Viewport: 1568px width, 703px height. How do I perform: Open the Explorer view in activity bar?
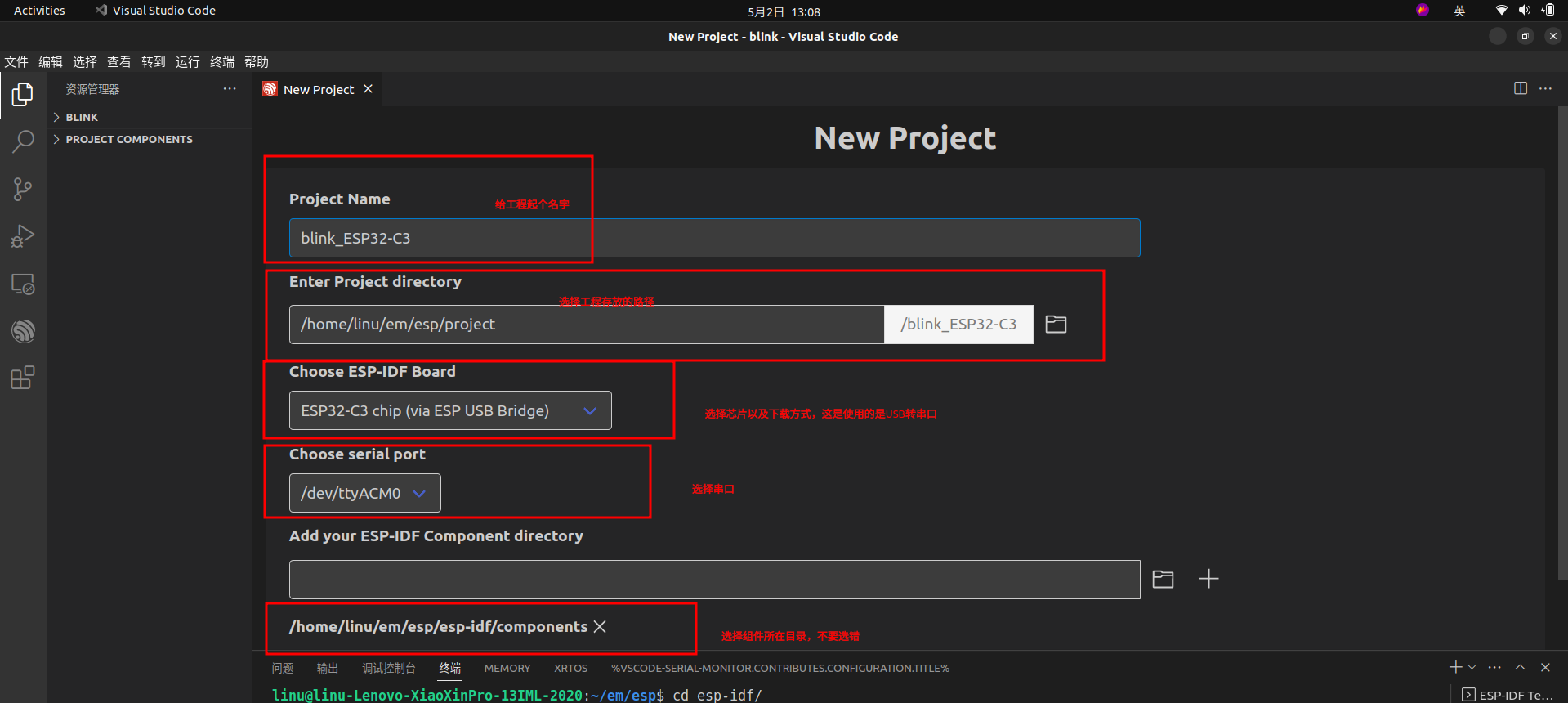(23, 95)
